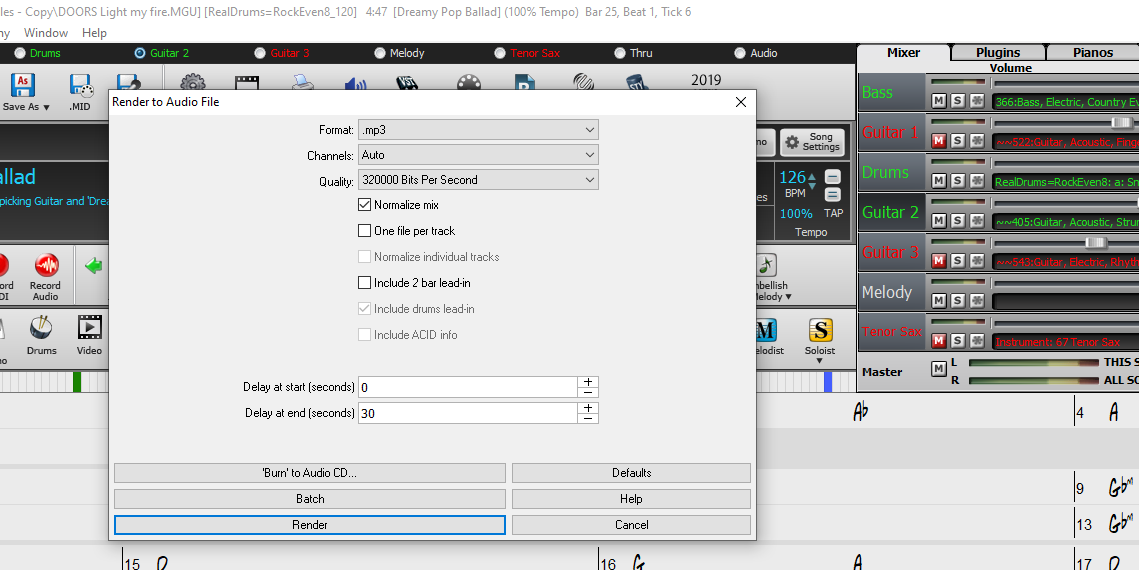
Task: Solo the Guitar 1 track
Action: pyautogui.click(x=958, y=140)
